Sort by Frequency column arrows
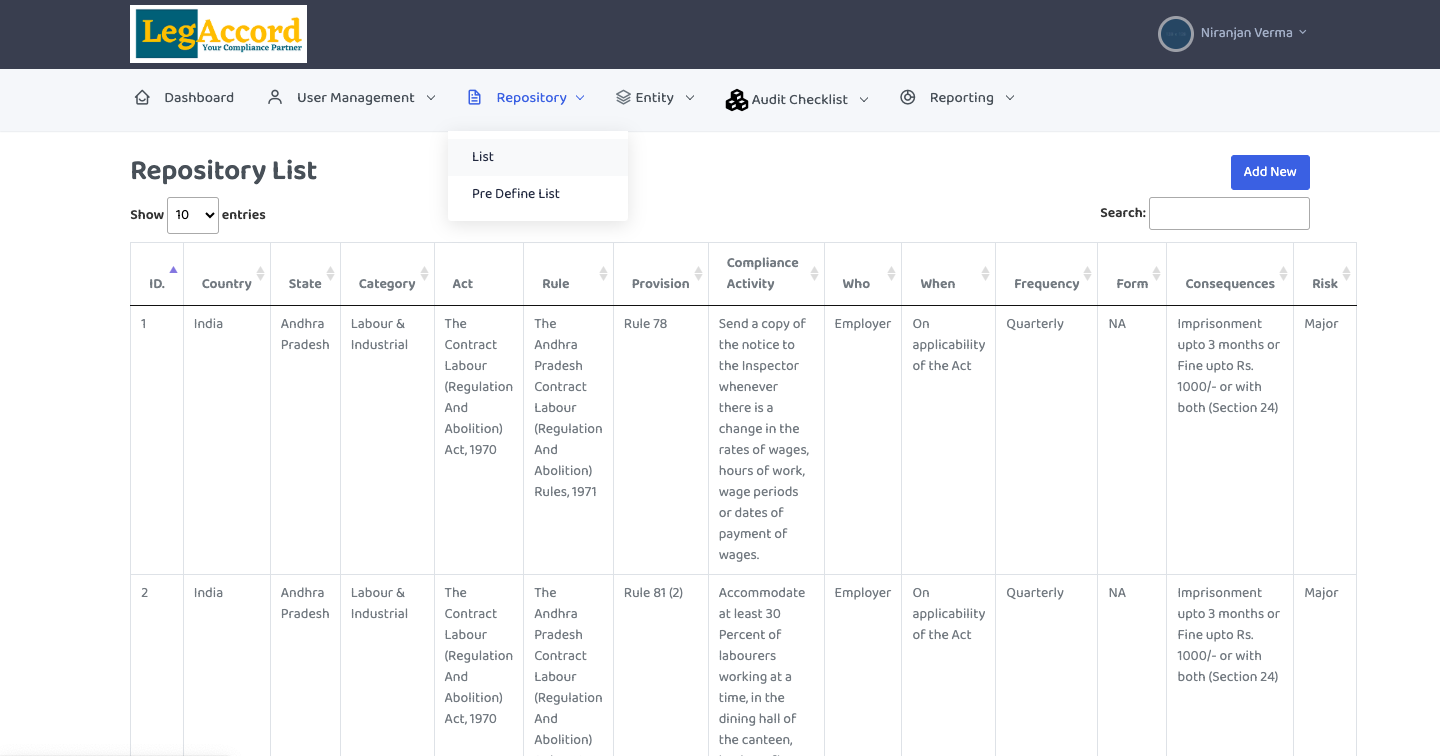The image size is (1440, 756). click(1089, 273)
